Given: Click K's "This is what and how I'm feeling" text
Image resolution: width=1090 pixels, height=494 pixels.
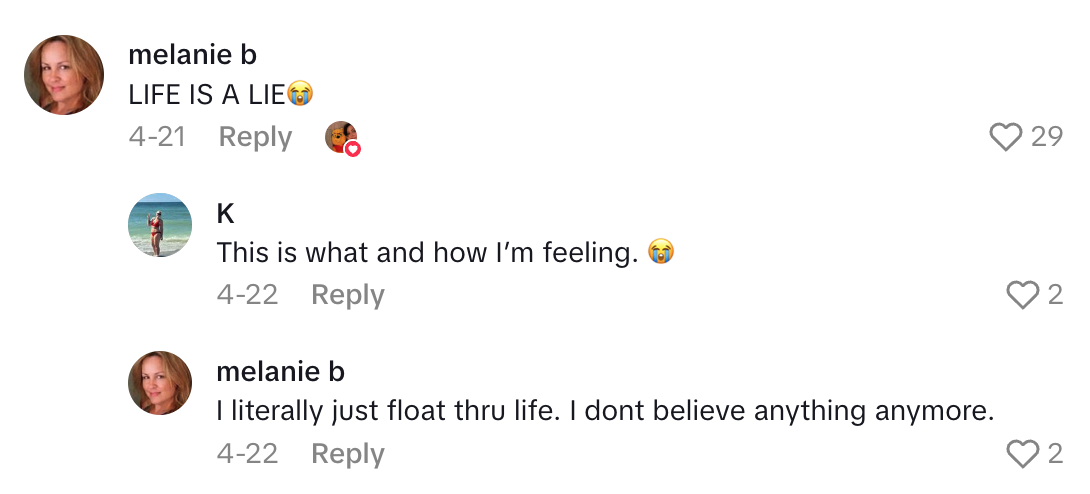Looking at the screenshot, I should coord(427,253).
